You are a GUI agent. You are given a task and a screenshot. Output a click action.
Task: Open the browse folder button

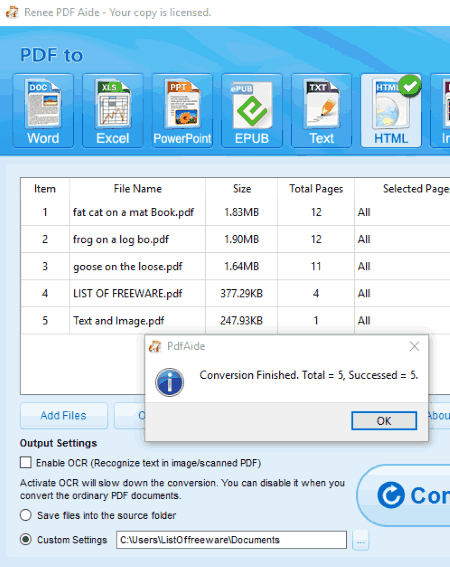click(x=361, y=540)
